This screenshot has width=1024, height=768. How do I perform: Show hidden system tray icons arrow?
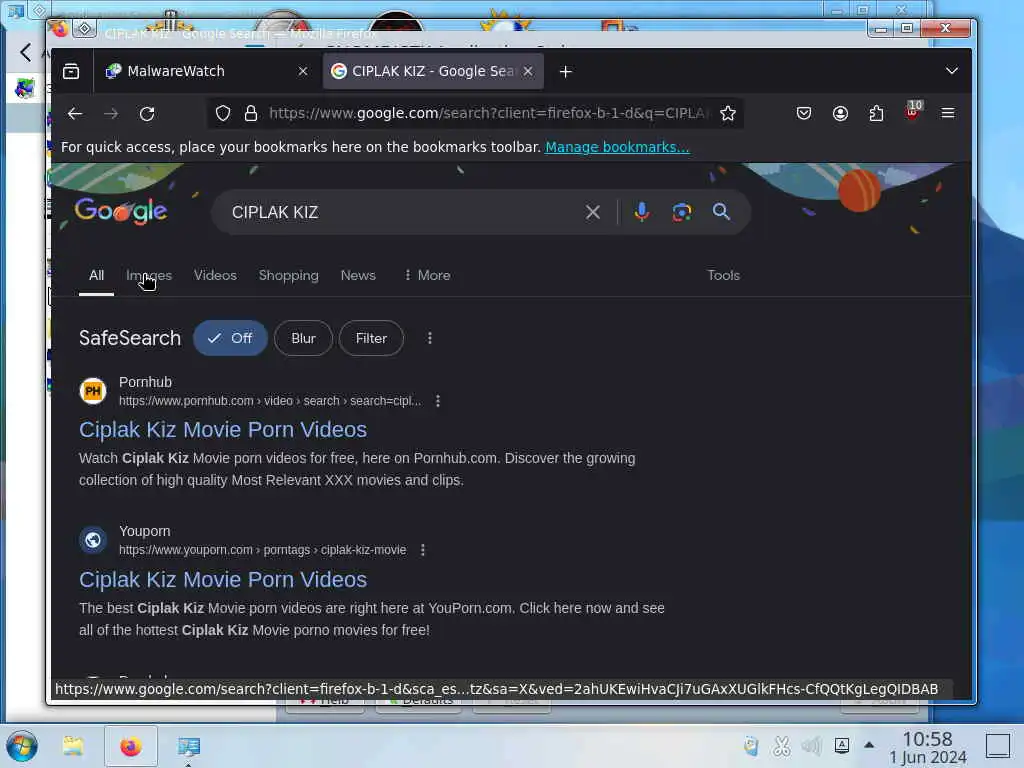(x=869, y=744)
